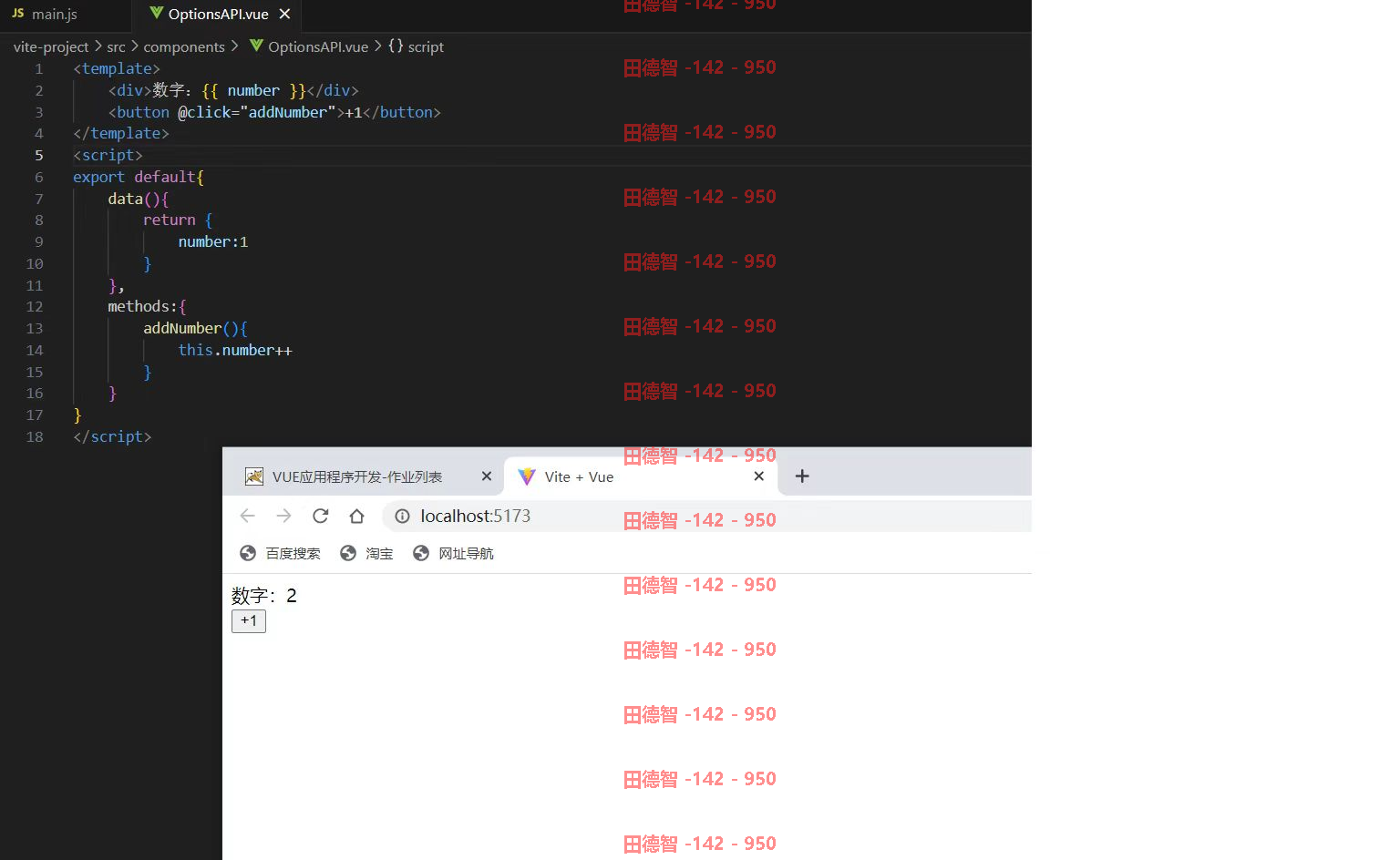This screenshot has width=1400, height=860.
Task: Click this.number++ on line 14
Action: coord(235,351)
